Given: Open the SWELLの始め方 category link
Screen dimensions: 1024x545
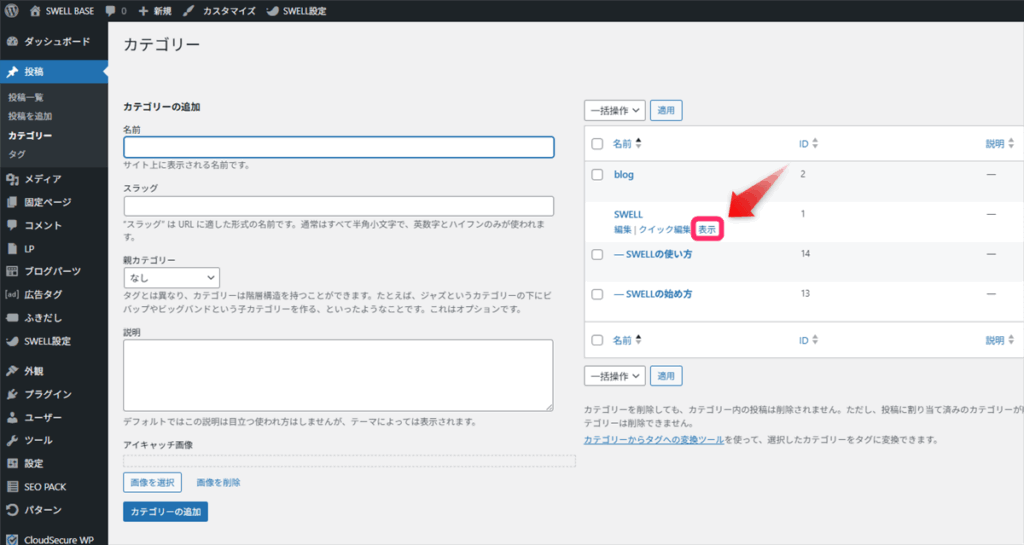Looking at the screenshot, I should (x=653, y=294).
